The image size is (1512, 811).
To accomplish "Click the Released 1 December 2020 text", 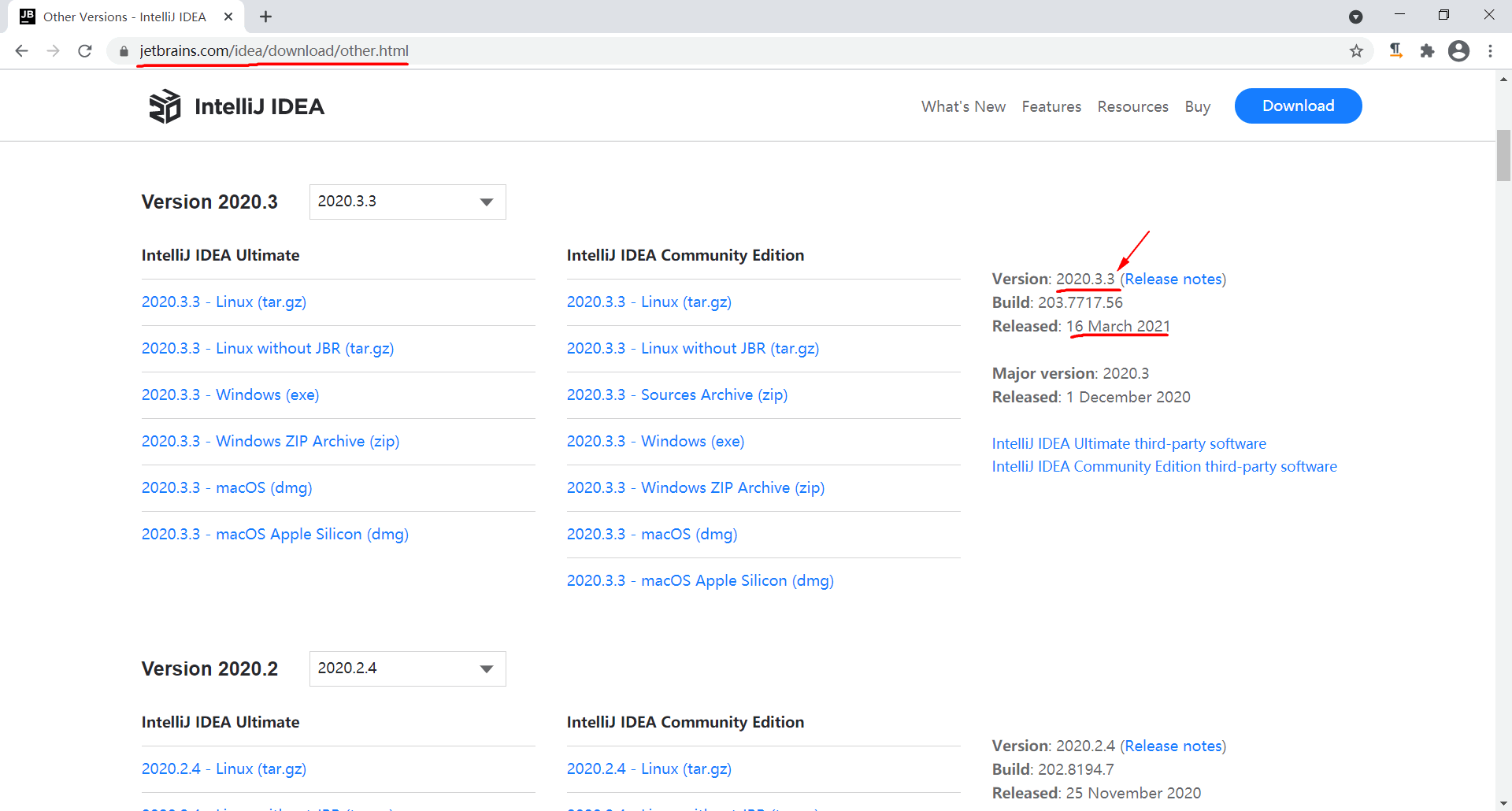I will (x=1091, y=397).
